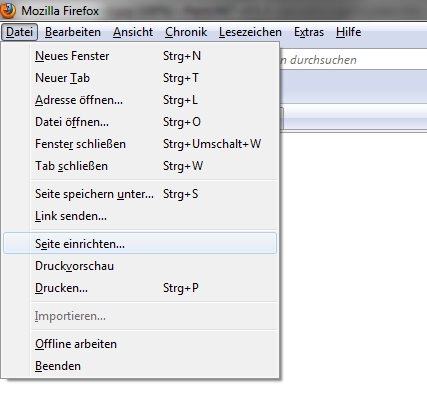The height and width of the screenshot is (408, 427).
Task: Select Tab schließen entry
Action: [140, 166]
